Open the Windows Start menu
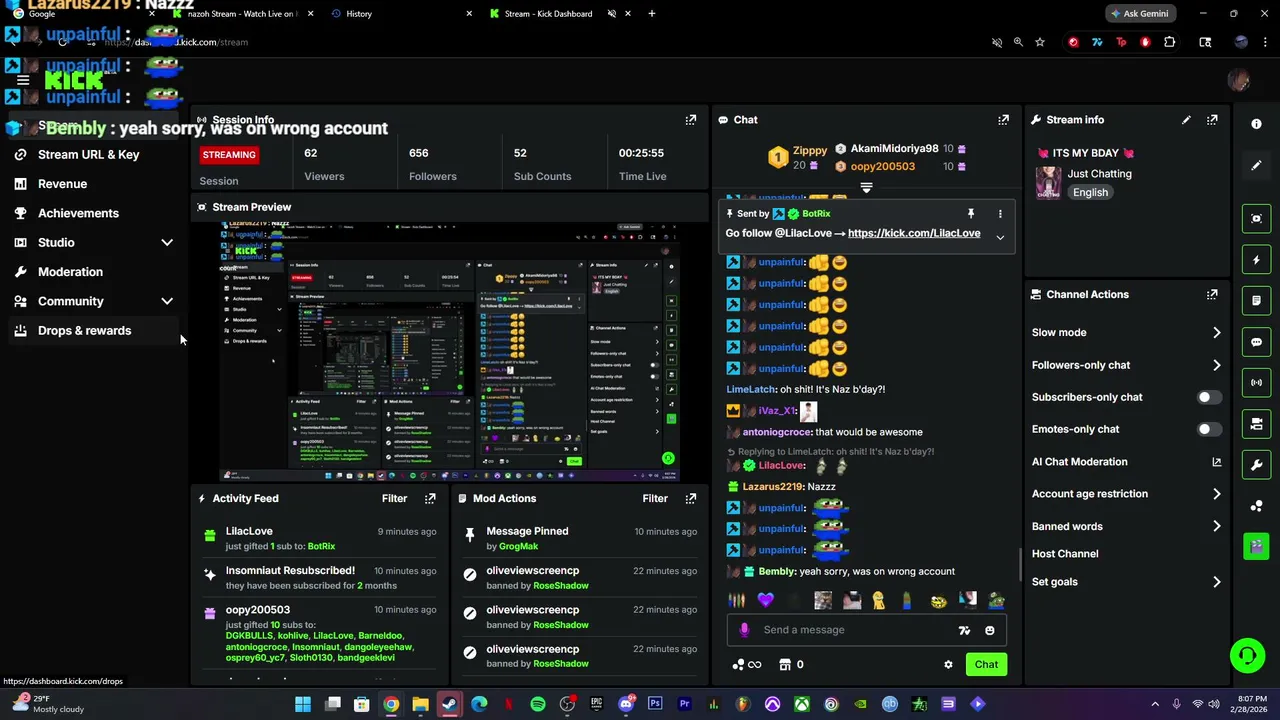This screenshot has height=720, width=1280. 303,704
